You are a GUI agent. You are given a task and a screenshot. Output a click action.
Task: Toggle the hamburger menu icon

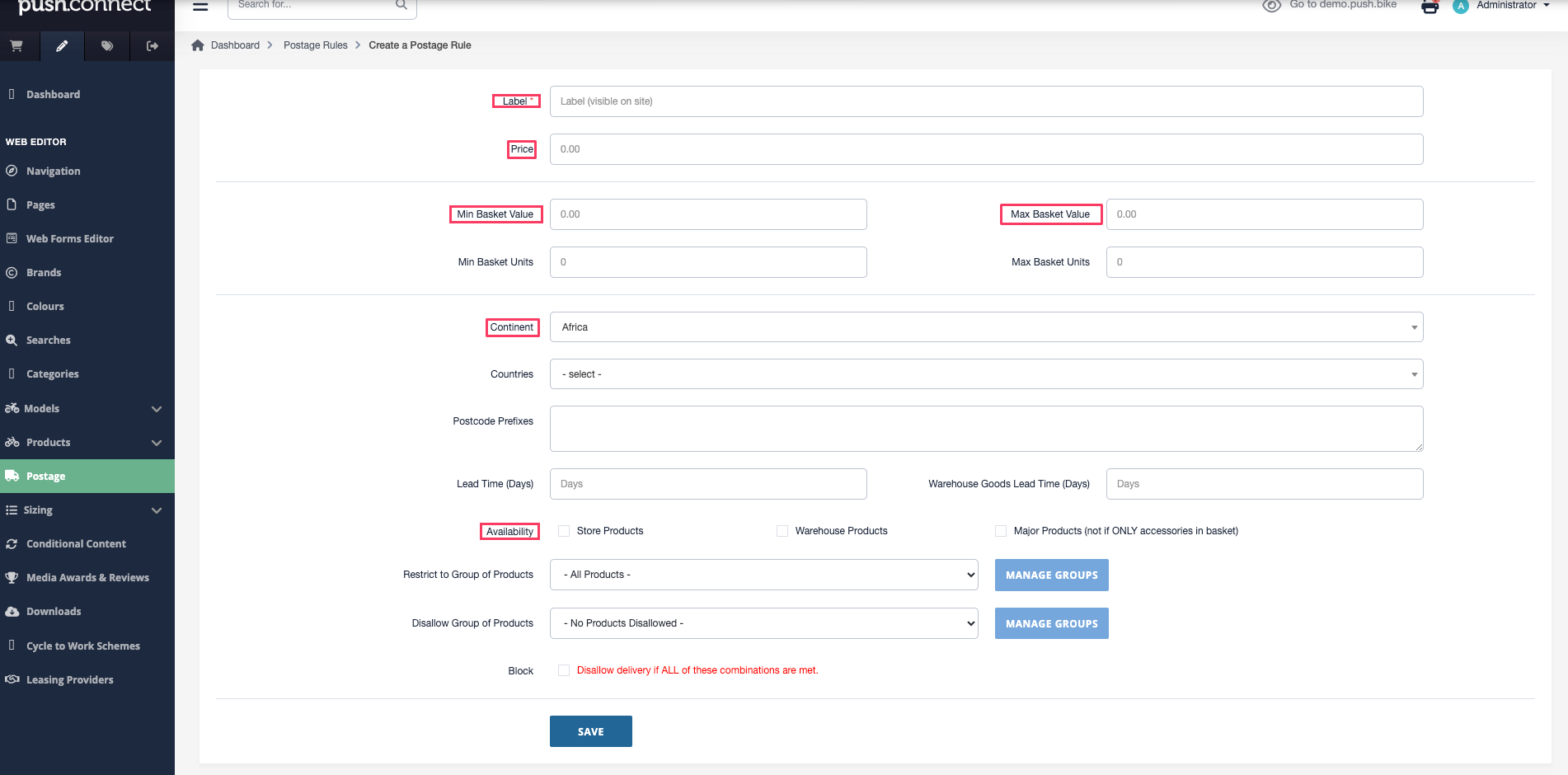pyautogui.click(x=200, y=7)
